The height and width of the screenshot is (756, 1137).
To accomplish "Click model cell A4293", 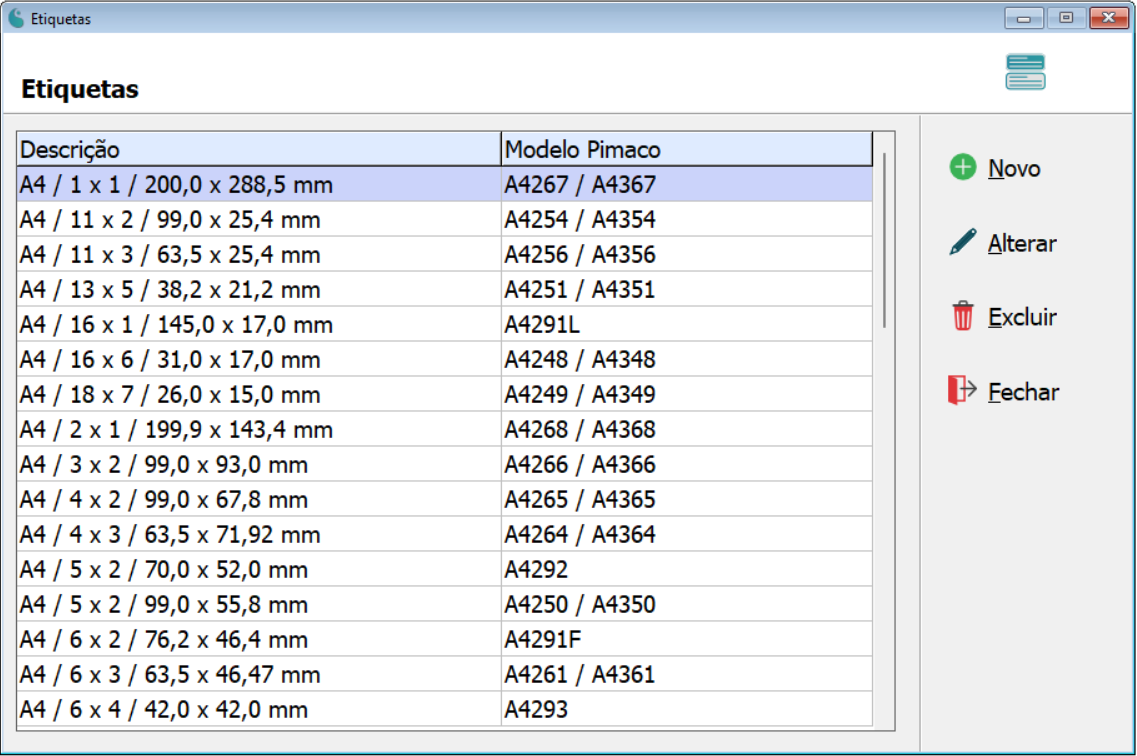I will [x=687, y=709].
